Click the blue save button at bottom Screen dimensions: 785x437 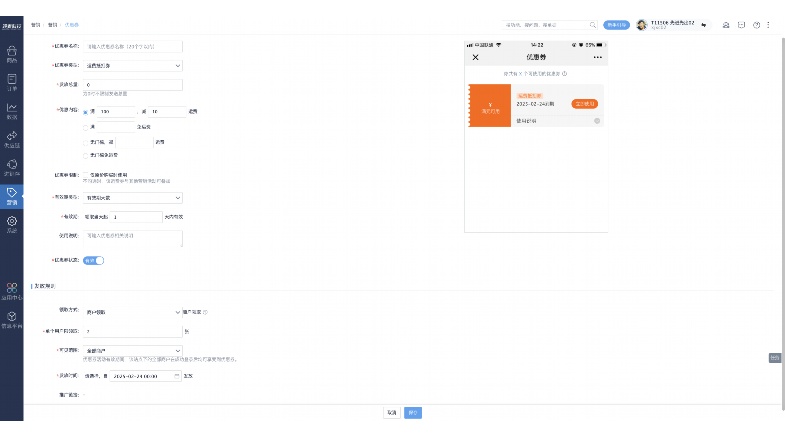coord(413,413)
